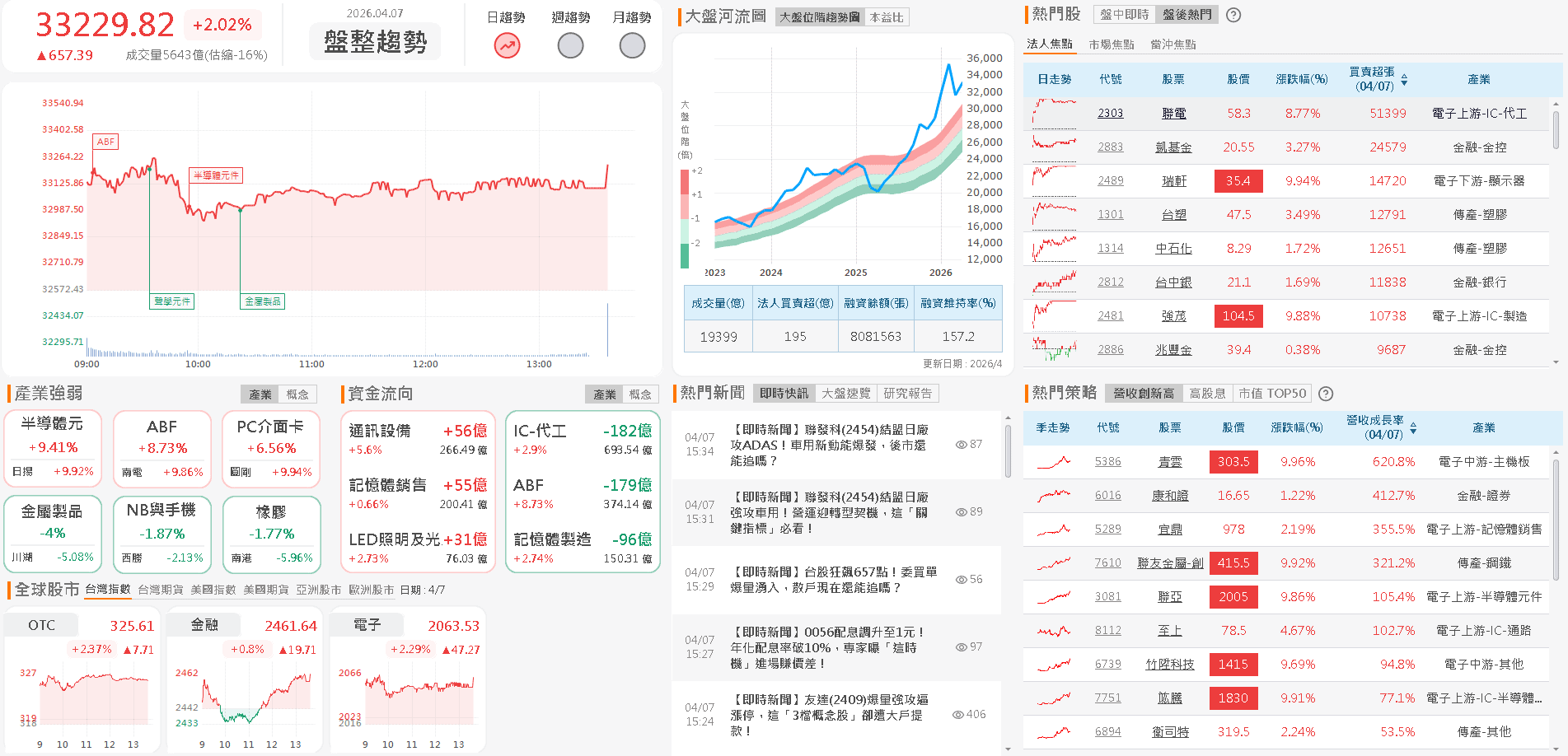Click the 盤整趨勢 button at the top
This screenshot has width=1568, height=756.
375,41
